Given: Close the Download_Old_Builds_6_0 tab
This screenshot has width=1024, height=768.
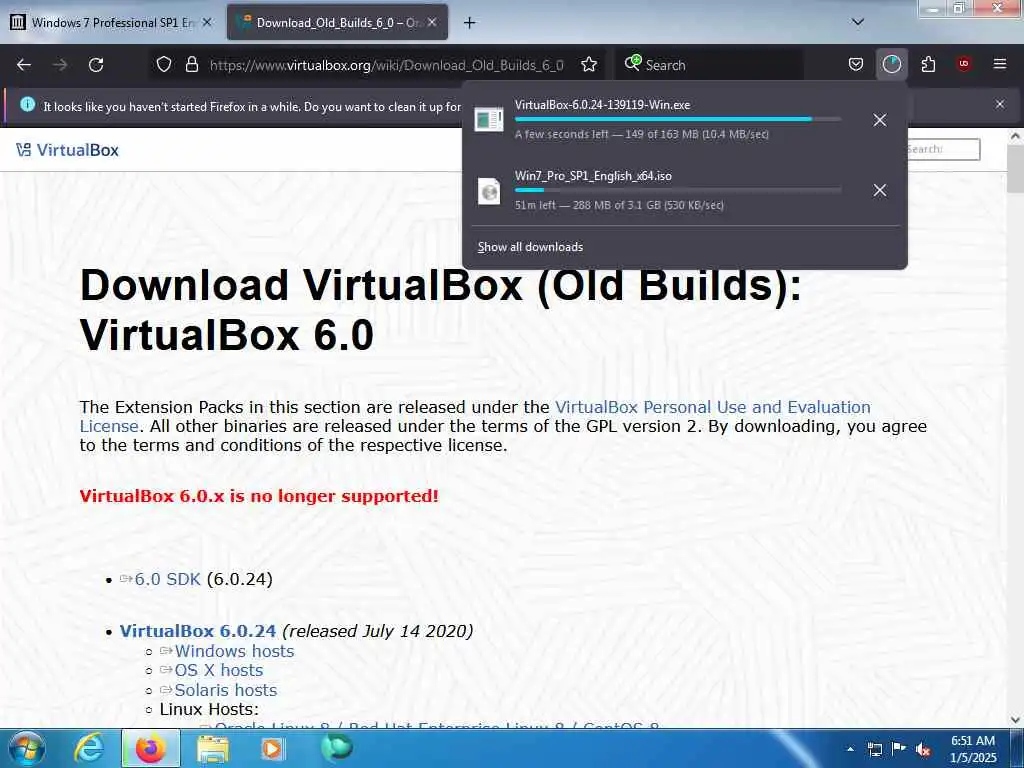Looking at the screenshot, I should pyautogui.click(x=432, y=22).
